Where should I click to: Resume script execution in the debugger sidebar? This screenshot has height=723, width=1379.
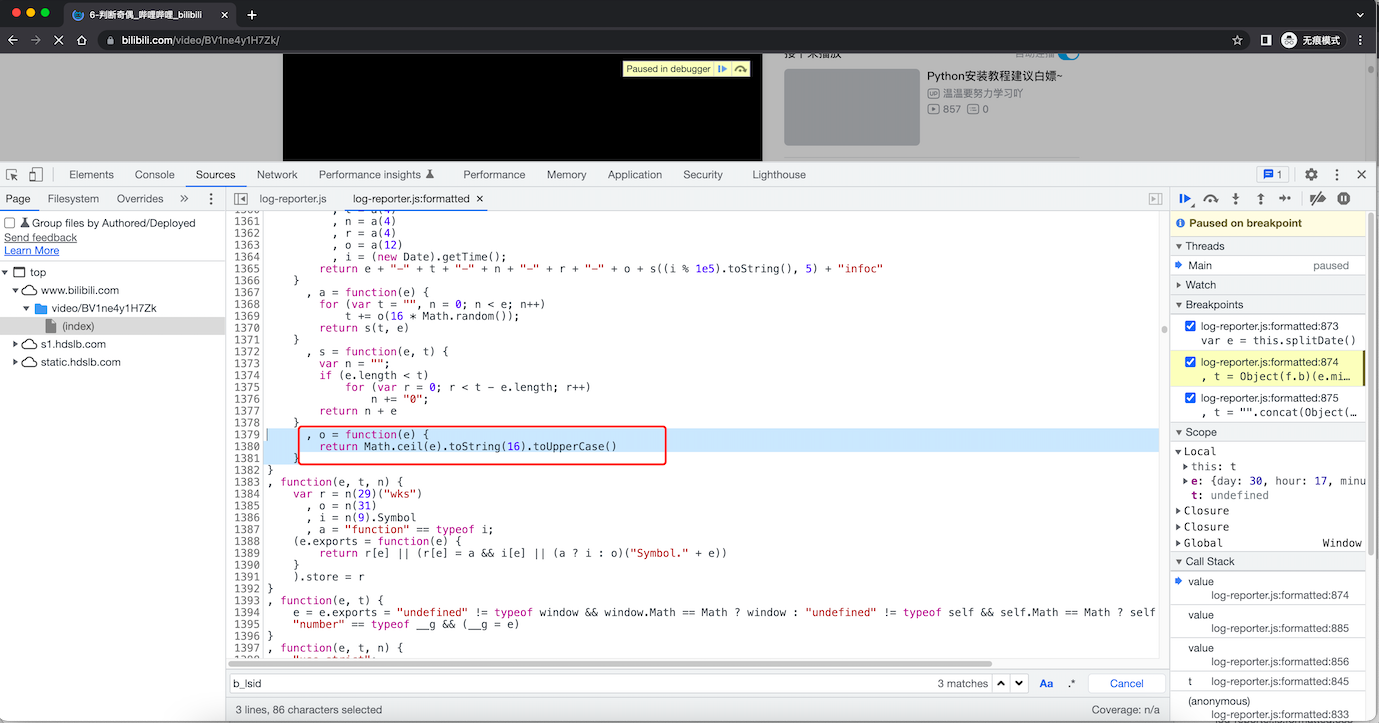click(x=1185, y=199)
